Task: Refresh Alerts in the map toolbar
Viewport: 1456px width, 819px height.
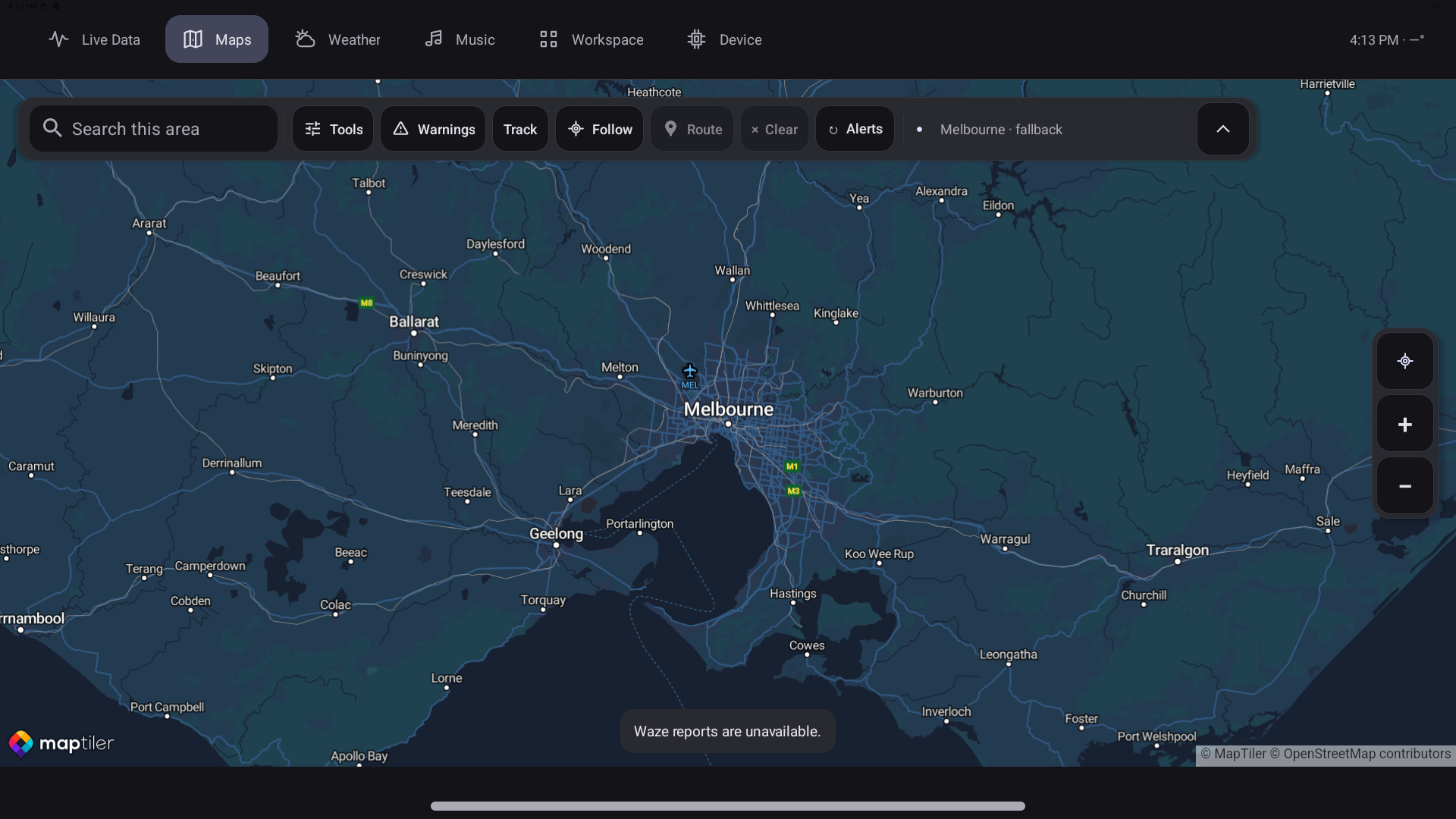Action: pos(855,129)
